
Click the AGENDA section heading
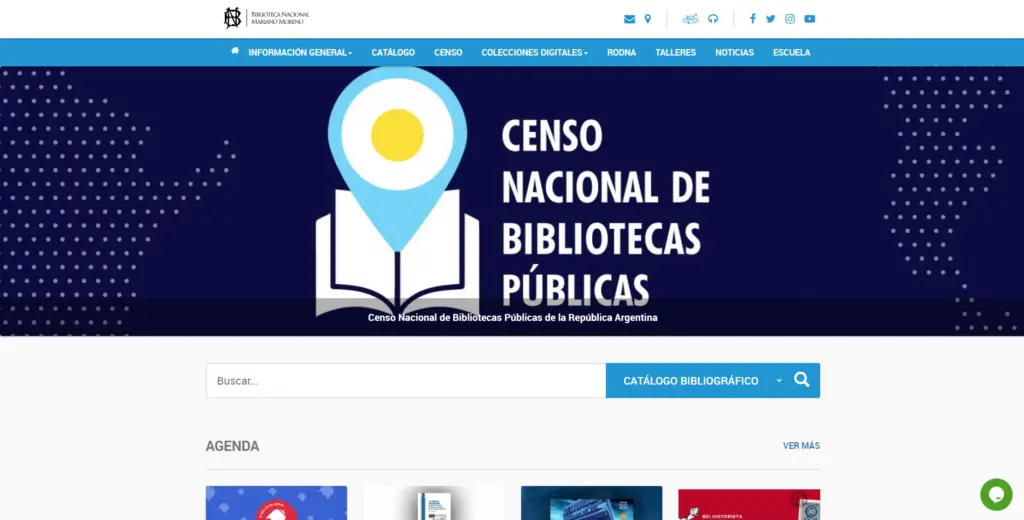(232, 446)
